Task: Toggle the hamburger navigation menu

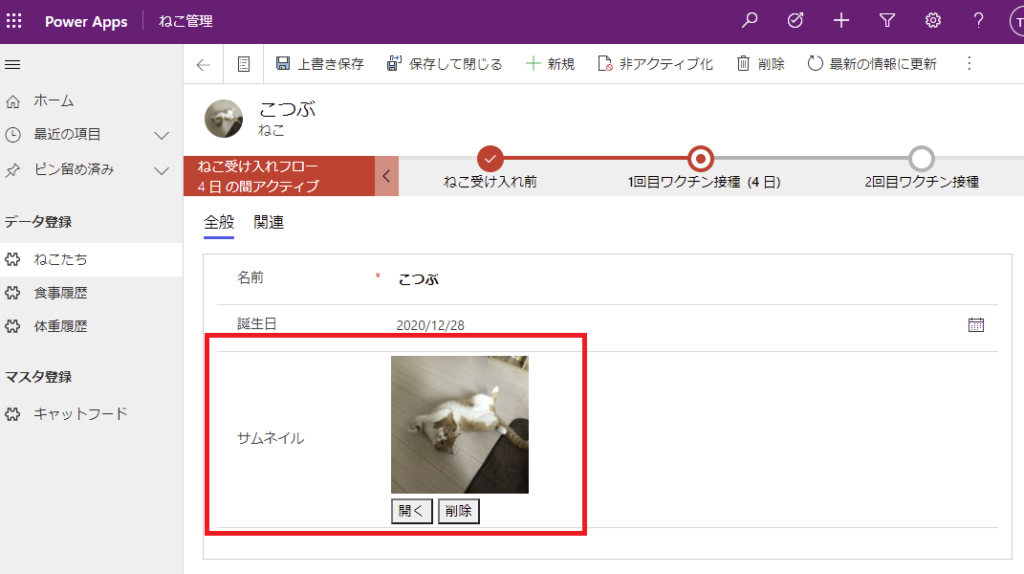Action: tap(12, 64)
